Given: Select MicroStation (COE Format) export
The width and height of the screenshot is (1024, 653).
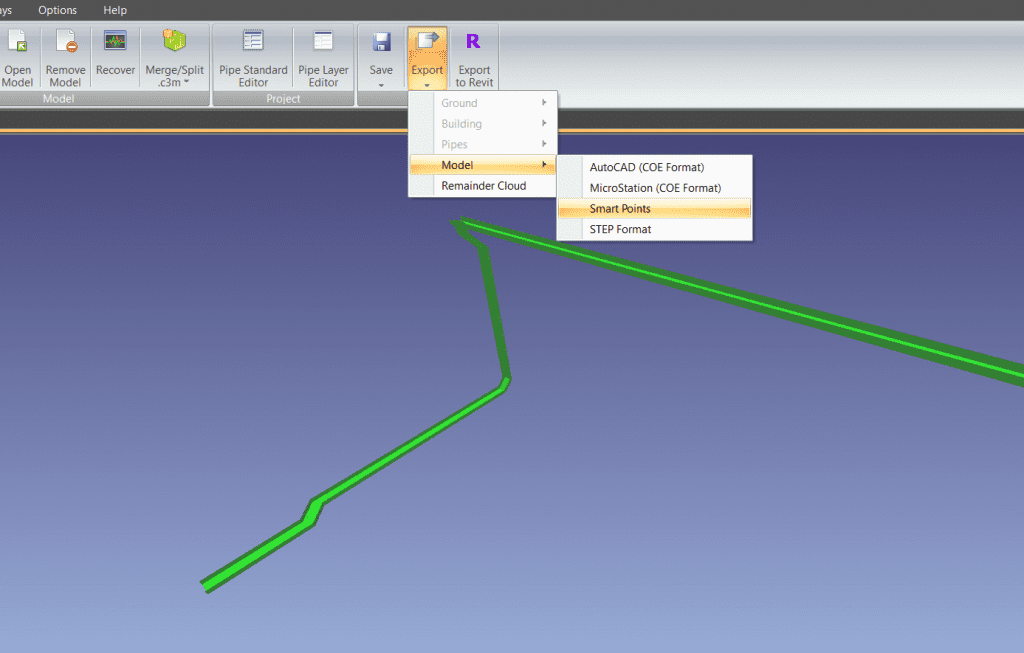Looking at the screenshot, I should 654,188.
